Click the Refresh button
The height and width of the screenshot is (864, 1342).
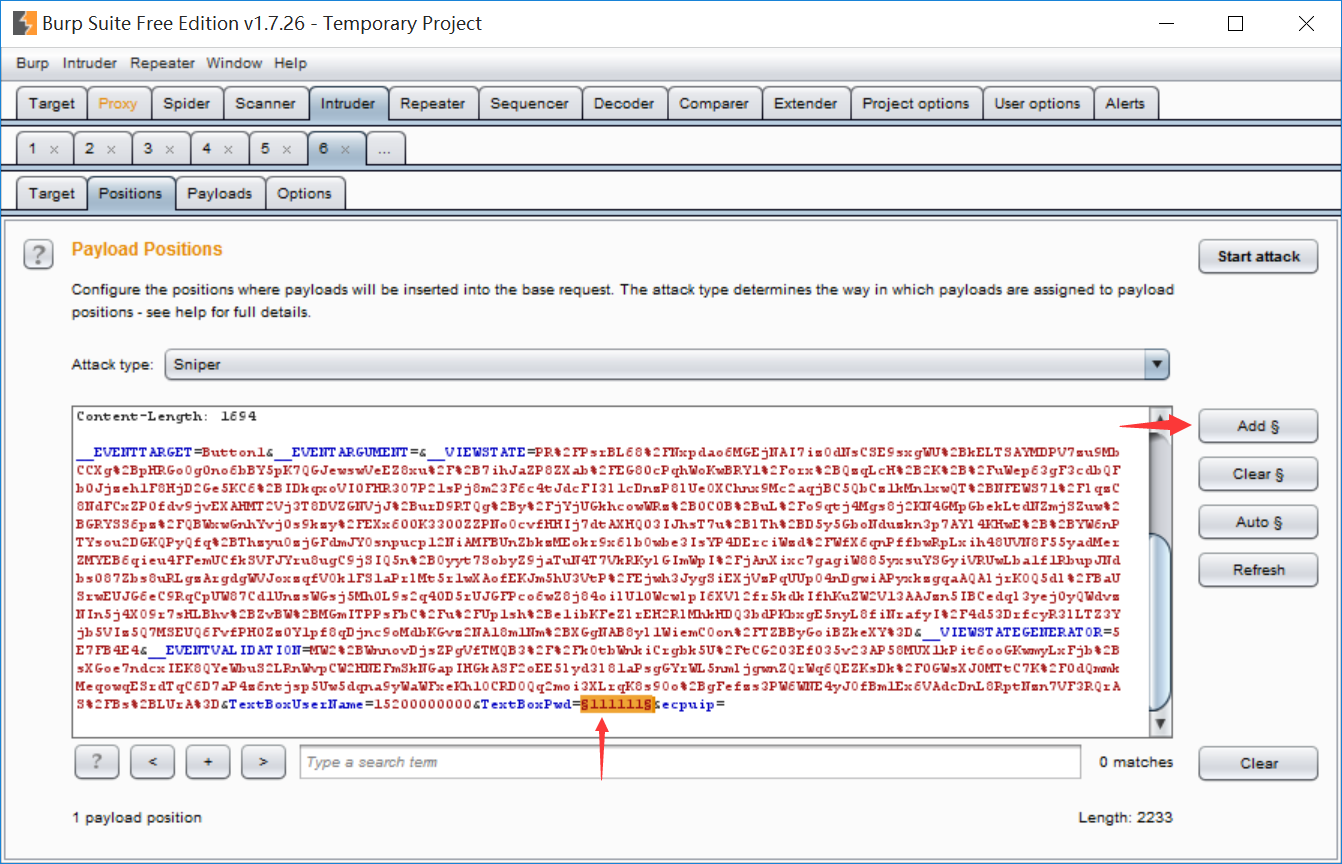(x=1258, y=570)
